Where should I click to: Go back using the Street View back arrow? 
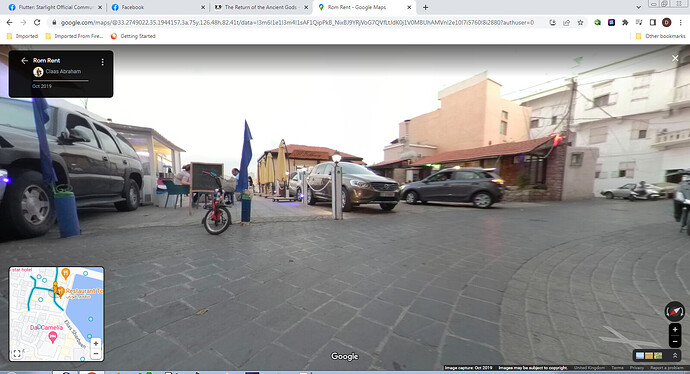[x=25, y=61]
